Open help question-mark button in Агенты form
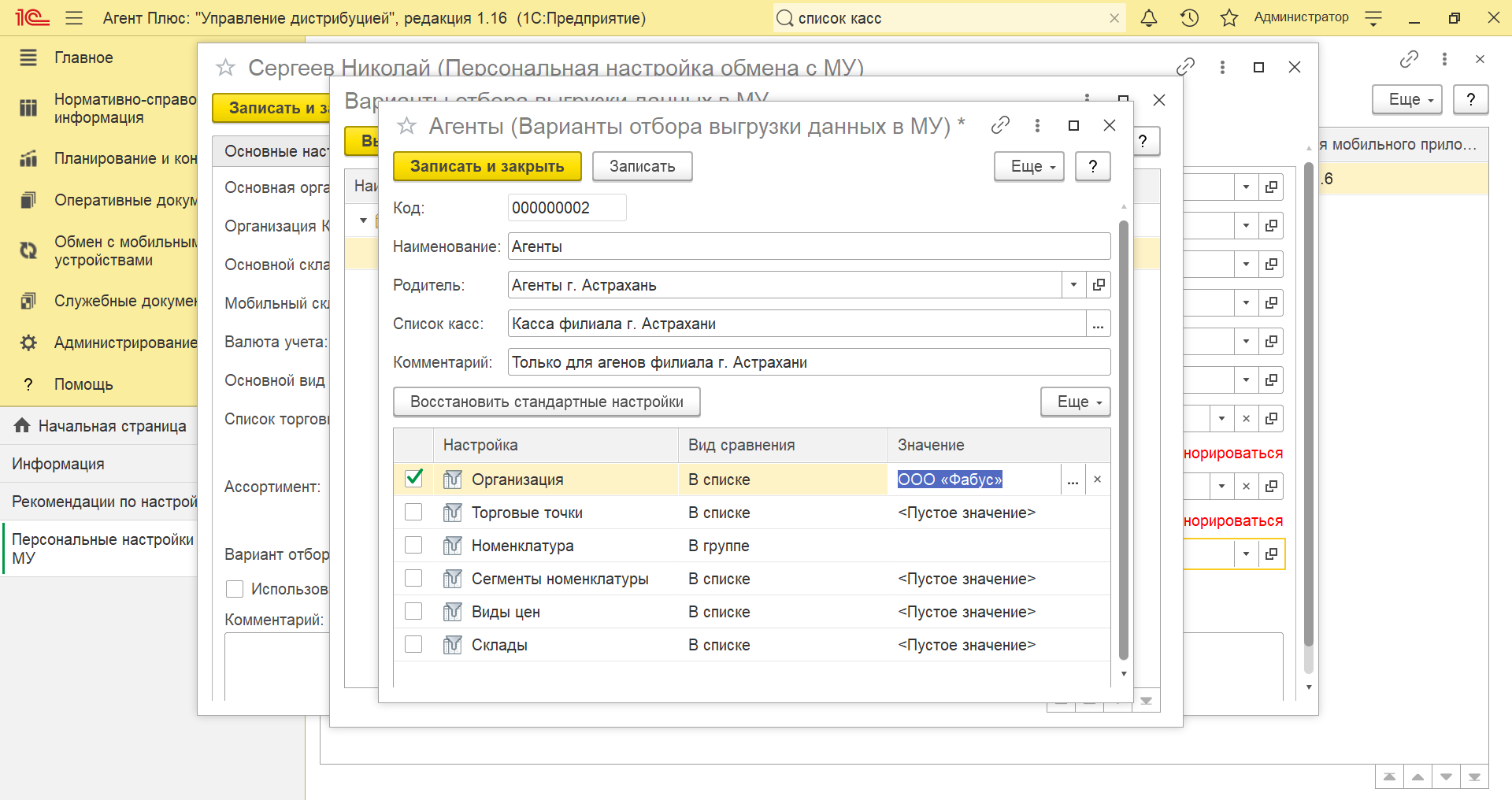This screenshot has height=800, width=1512. 1093,166
